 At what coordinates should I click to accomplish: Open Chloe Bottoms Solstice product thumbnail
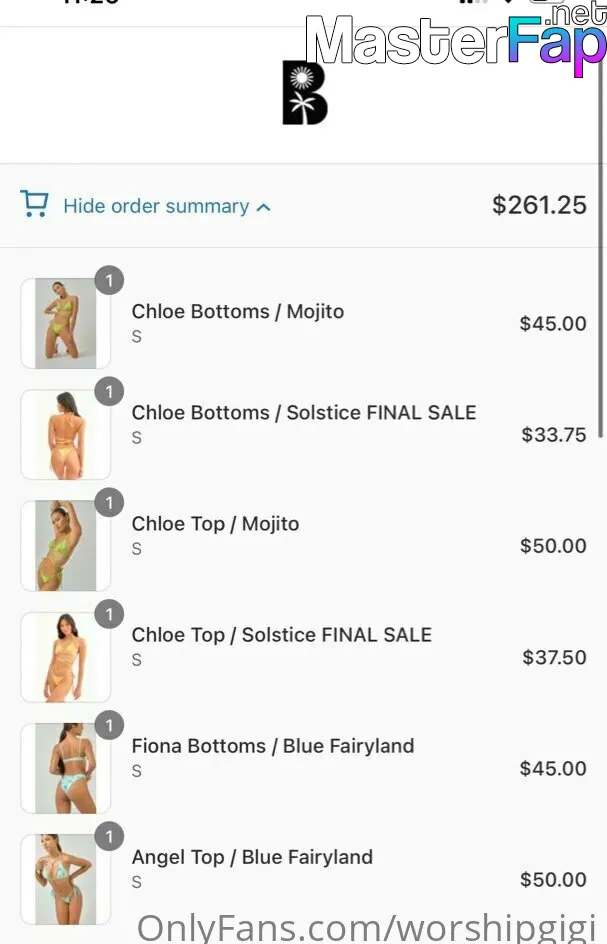tap(66, 435)
